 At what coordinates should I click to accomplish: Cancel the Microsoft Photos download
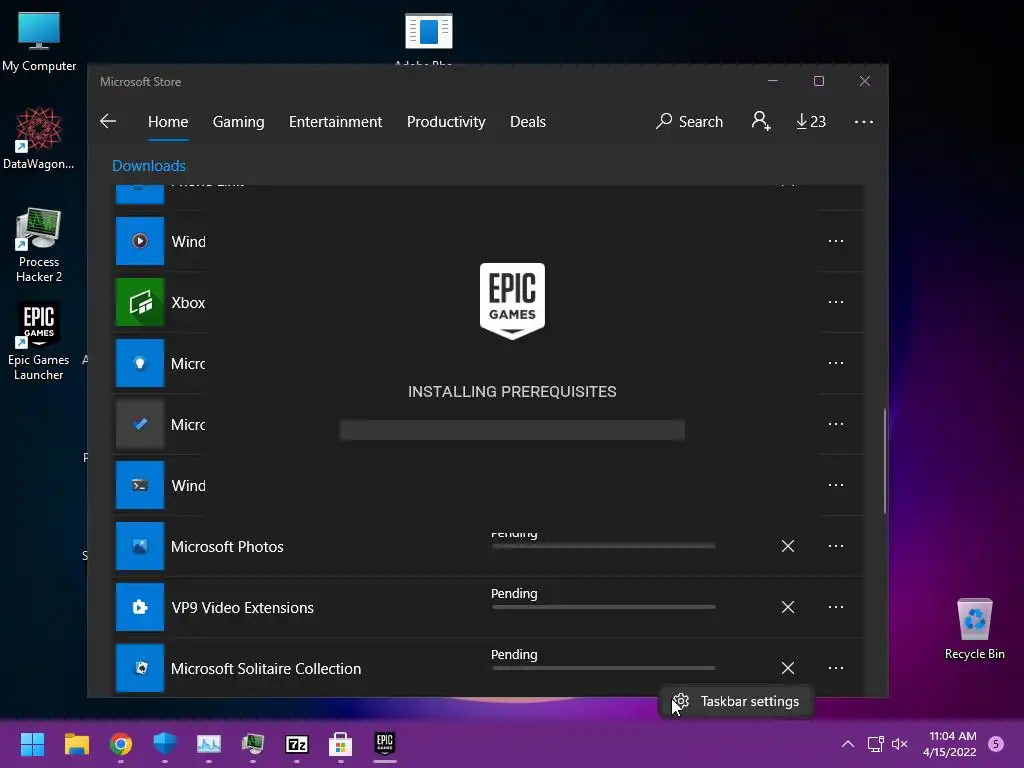click(x=788, y=546)
